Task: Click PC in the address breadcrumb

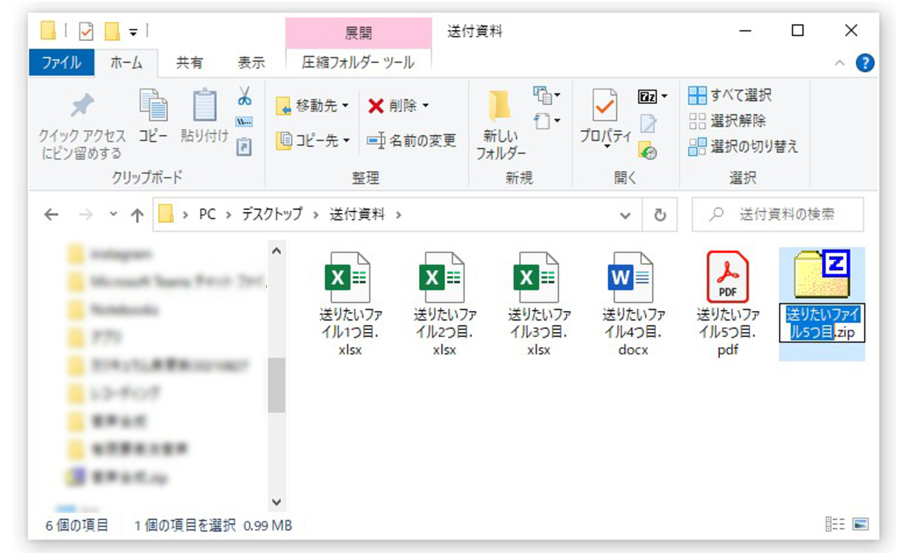Action: pyautogui.click(x=207, y=214)
